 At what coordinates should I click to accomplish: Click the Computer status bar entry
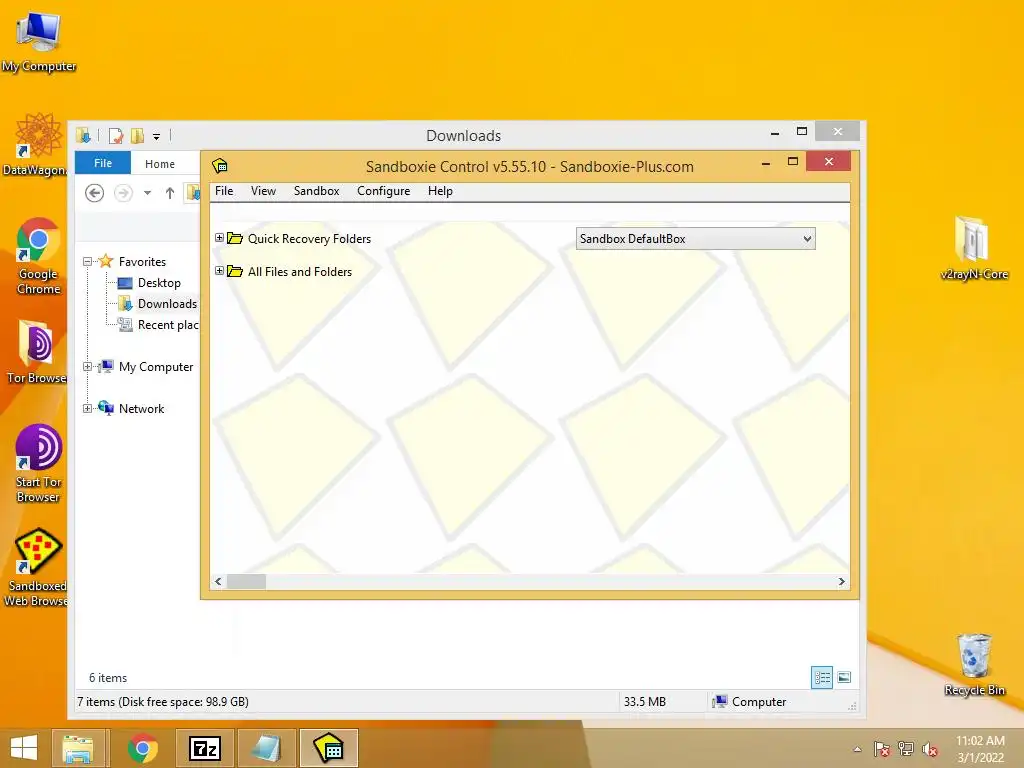[749, 701]
